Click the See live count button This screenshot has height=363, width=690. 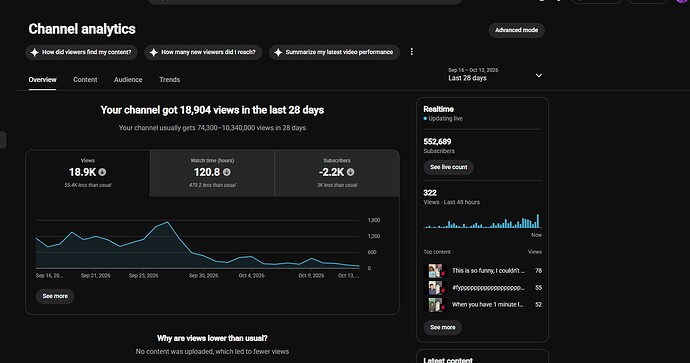[x=448, y=167]
